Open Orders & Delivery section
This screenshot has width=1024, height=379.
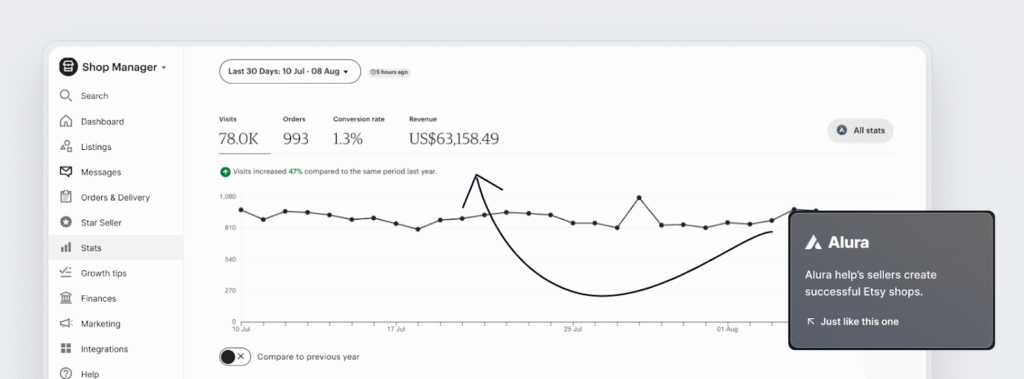coord(116,197)
